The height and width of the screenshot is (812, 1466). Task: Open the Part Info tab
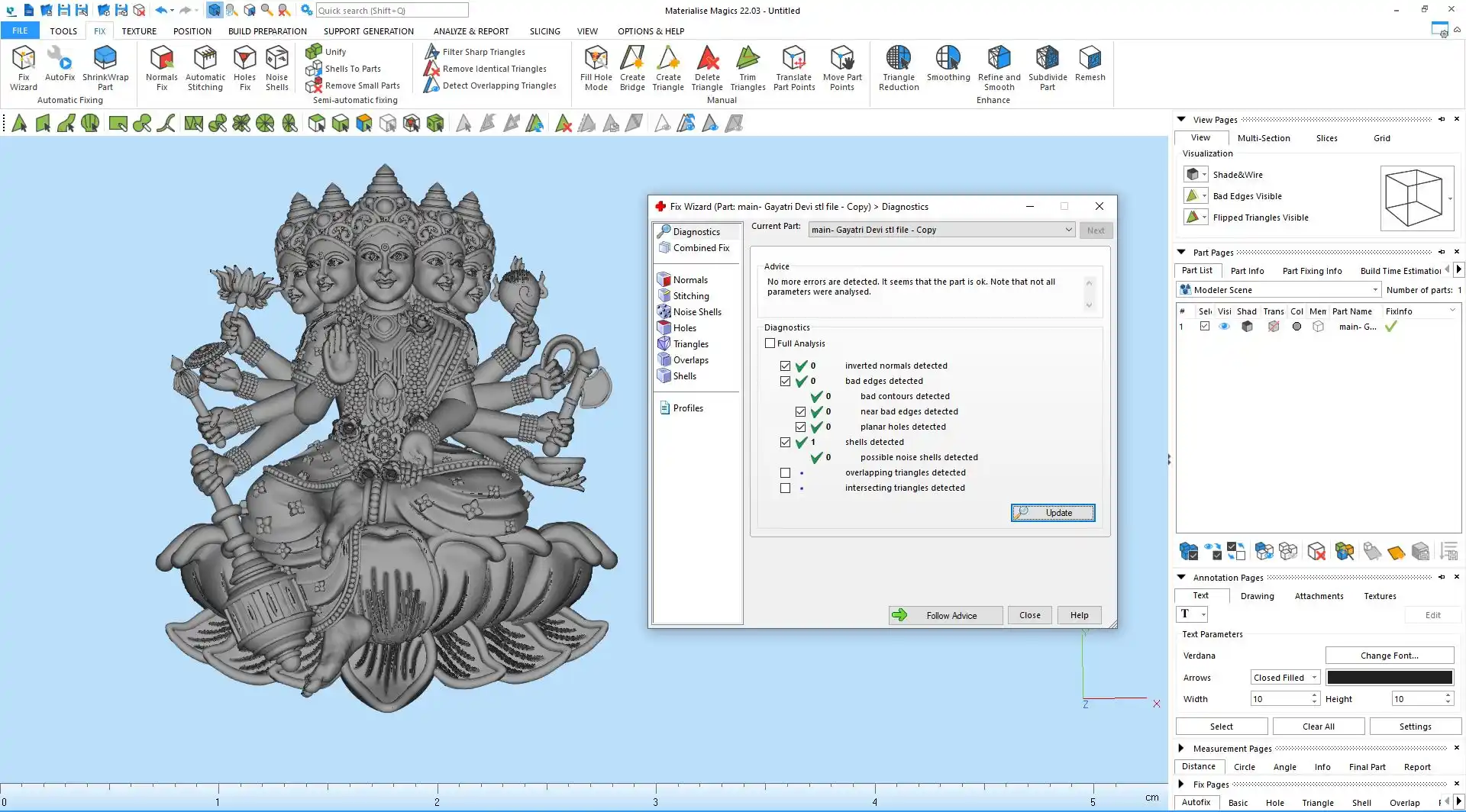coord(1247,271)
